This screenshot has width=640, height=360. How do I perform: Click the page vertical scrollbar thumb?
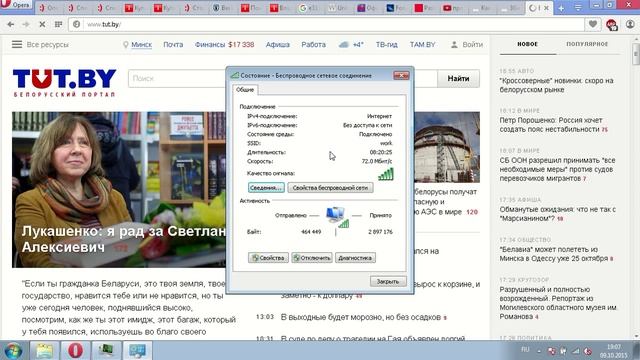point(636,54)
